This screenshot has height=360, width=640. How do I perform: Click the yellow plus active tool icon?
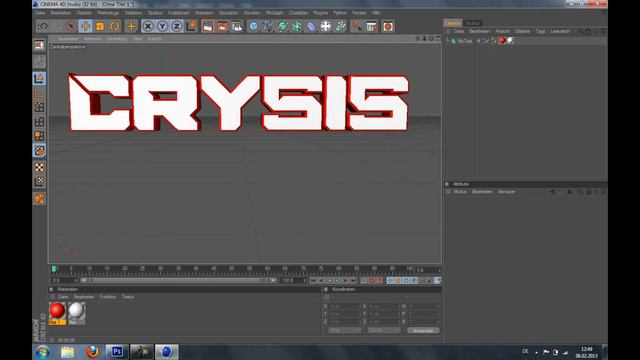pyautogui.click(x=131, y=27)
